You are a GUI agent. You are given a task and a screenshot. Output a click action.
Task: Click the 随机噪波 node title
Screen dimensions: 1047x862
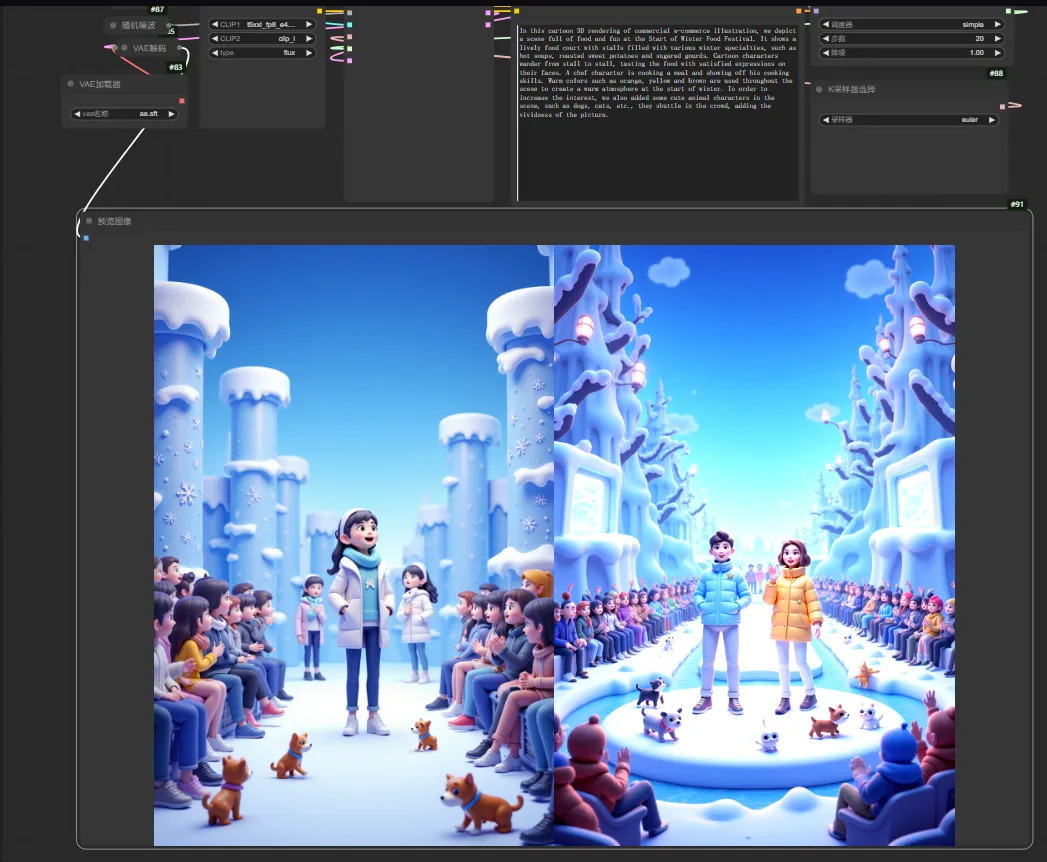pos(138,25)
